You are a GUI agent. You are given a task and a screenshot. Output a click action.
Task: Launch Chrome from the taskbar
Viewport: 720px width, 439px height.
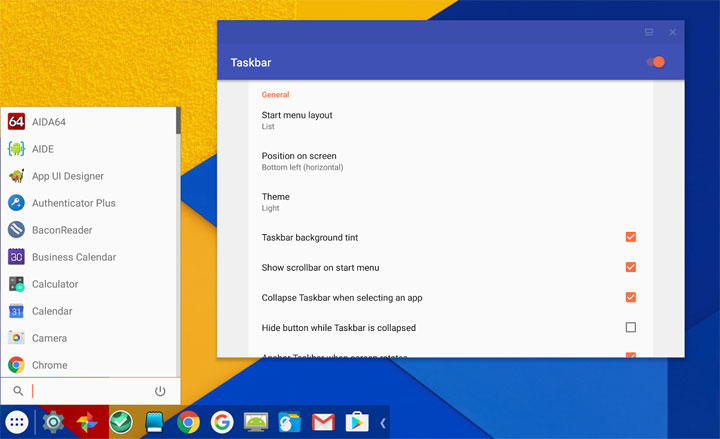(x=188, y=422)
